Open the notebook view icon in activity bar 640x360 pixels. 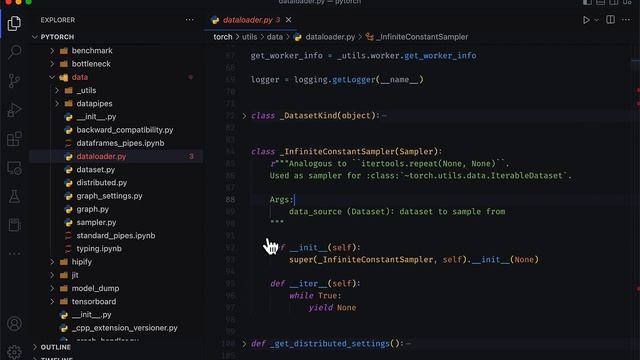click(14, 225)
